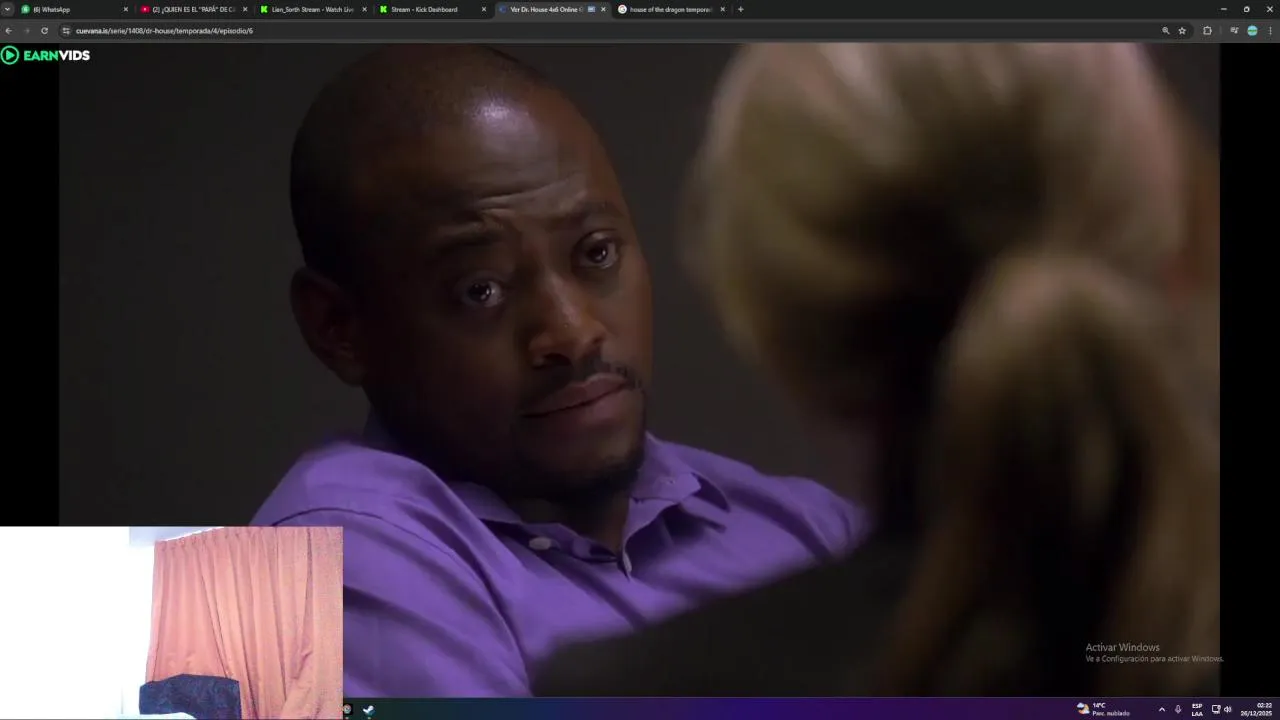Open the page zoom indicator
The width and height of the screenshot is (1280, 720).
[x=1165, y=31]
